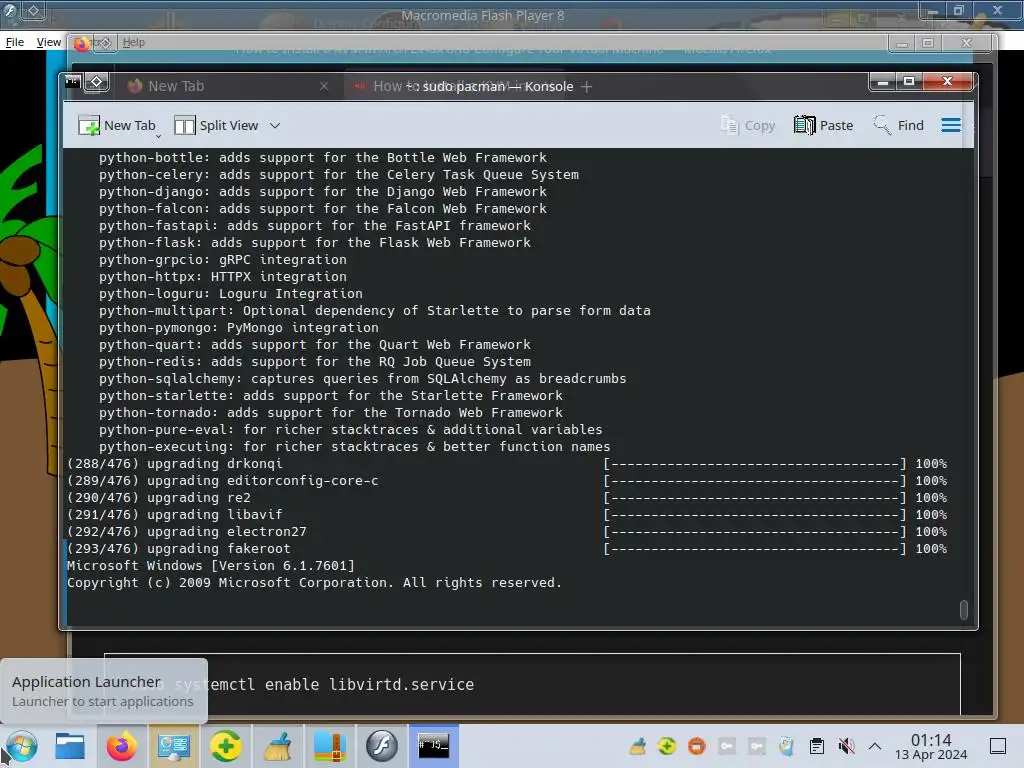The width and height of the screenshot is (1024, 768).
Task: Open the clock showing 01:14
Action: pyautogui.click(x=931, y=746)
